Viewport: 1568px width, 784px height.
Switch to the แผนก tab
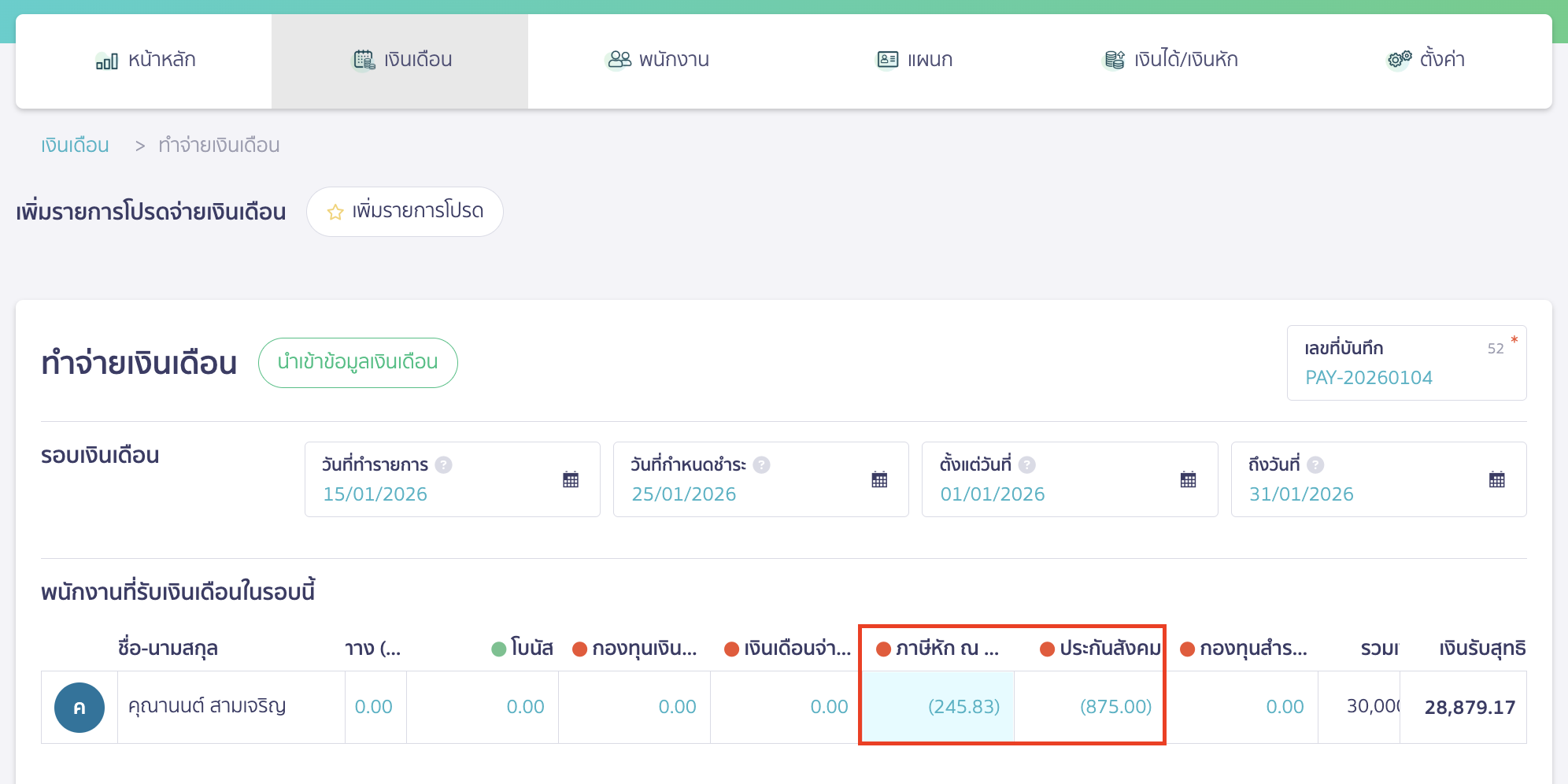(x=915, y=58)
